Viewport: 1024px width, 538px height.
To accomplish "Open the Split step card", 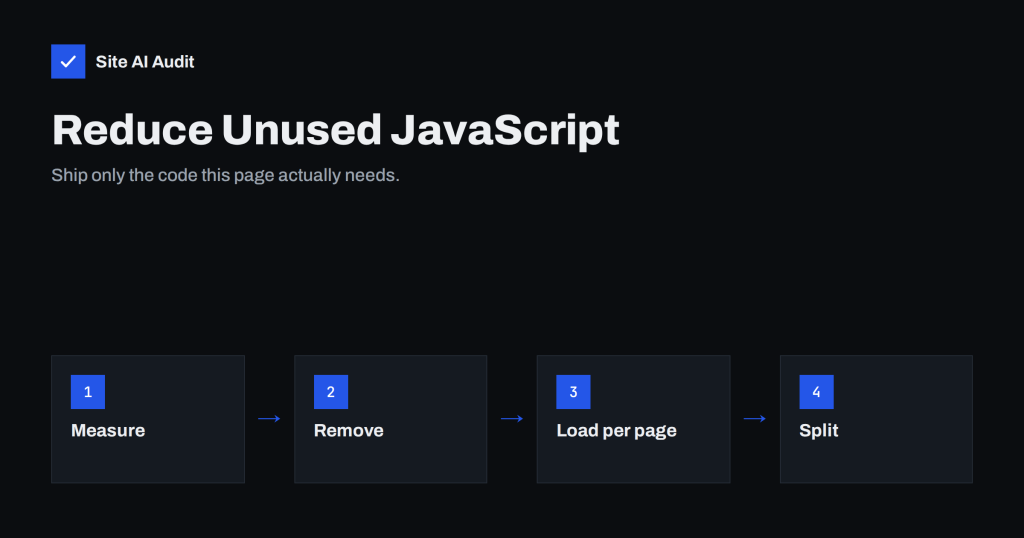I will [x=876, y=419].
